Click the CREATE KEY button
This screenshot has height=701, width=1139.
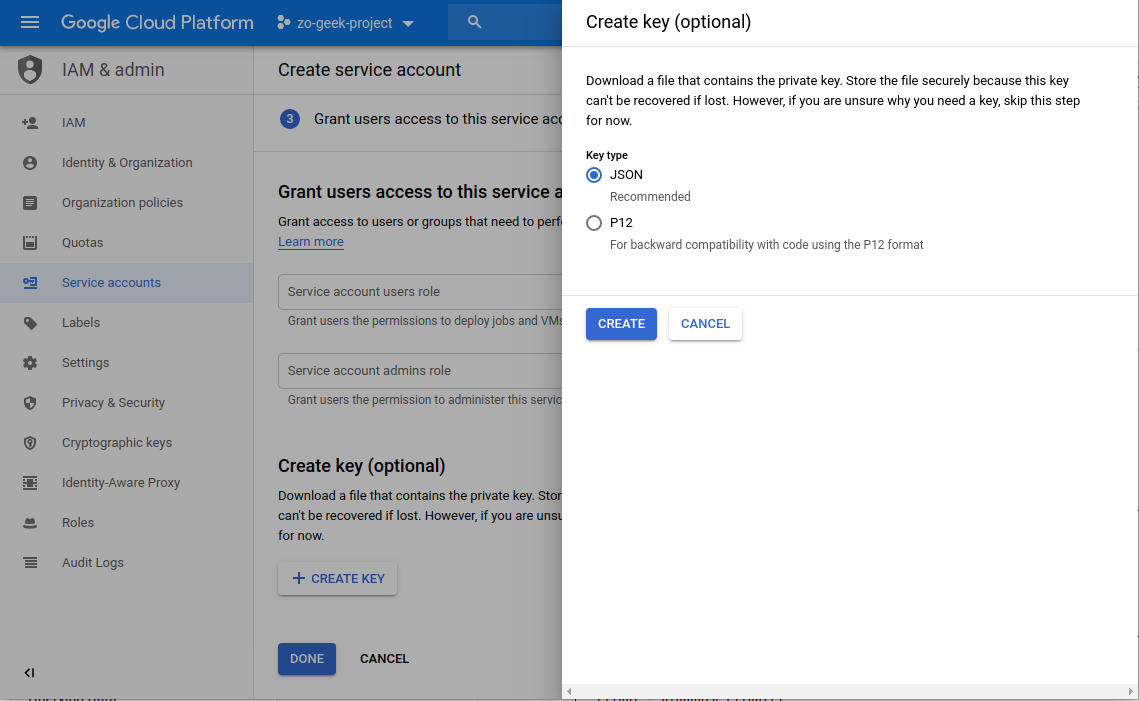(338, 579)
